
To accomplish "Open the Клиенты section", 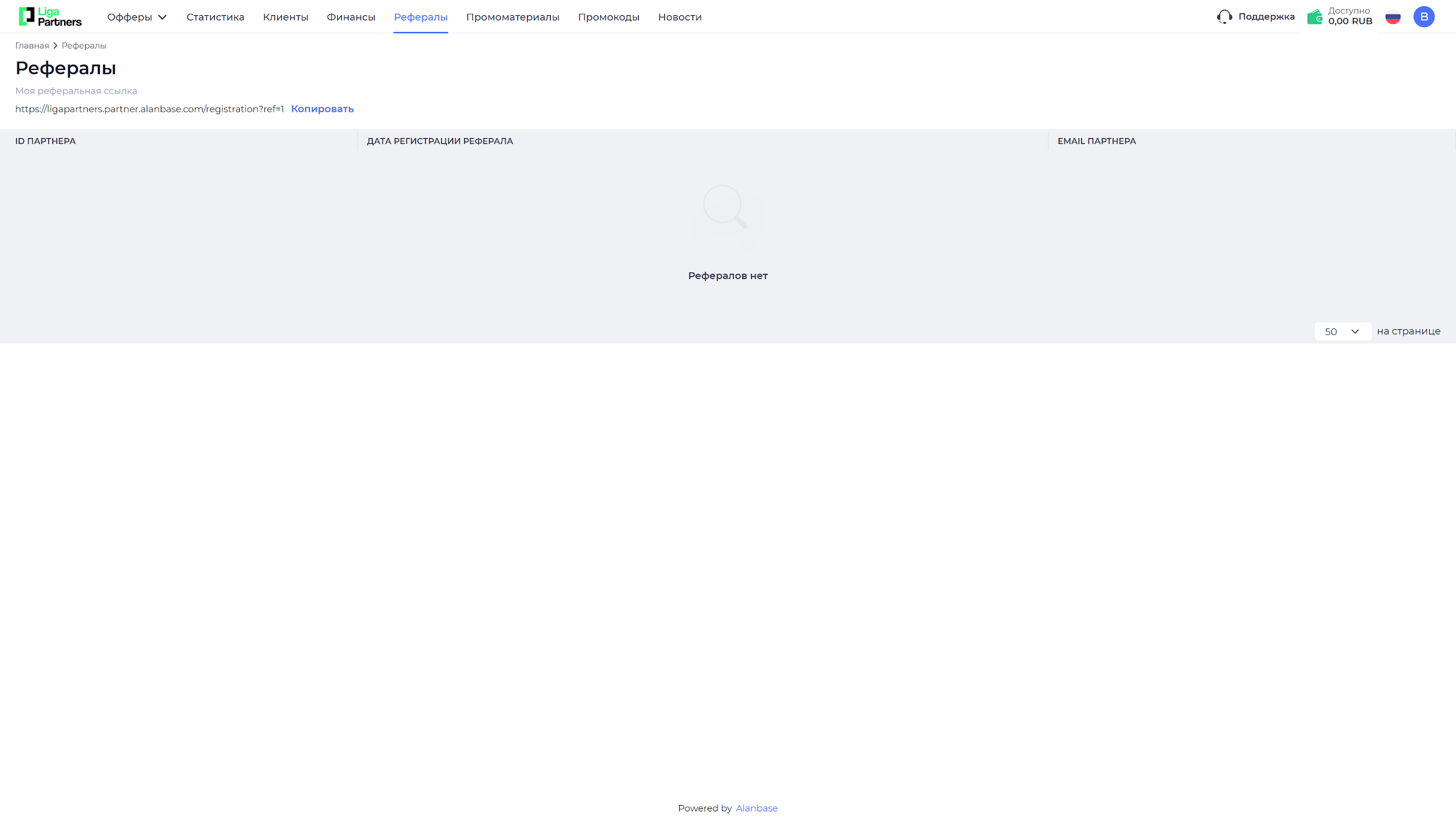I will click(285, 17).
